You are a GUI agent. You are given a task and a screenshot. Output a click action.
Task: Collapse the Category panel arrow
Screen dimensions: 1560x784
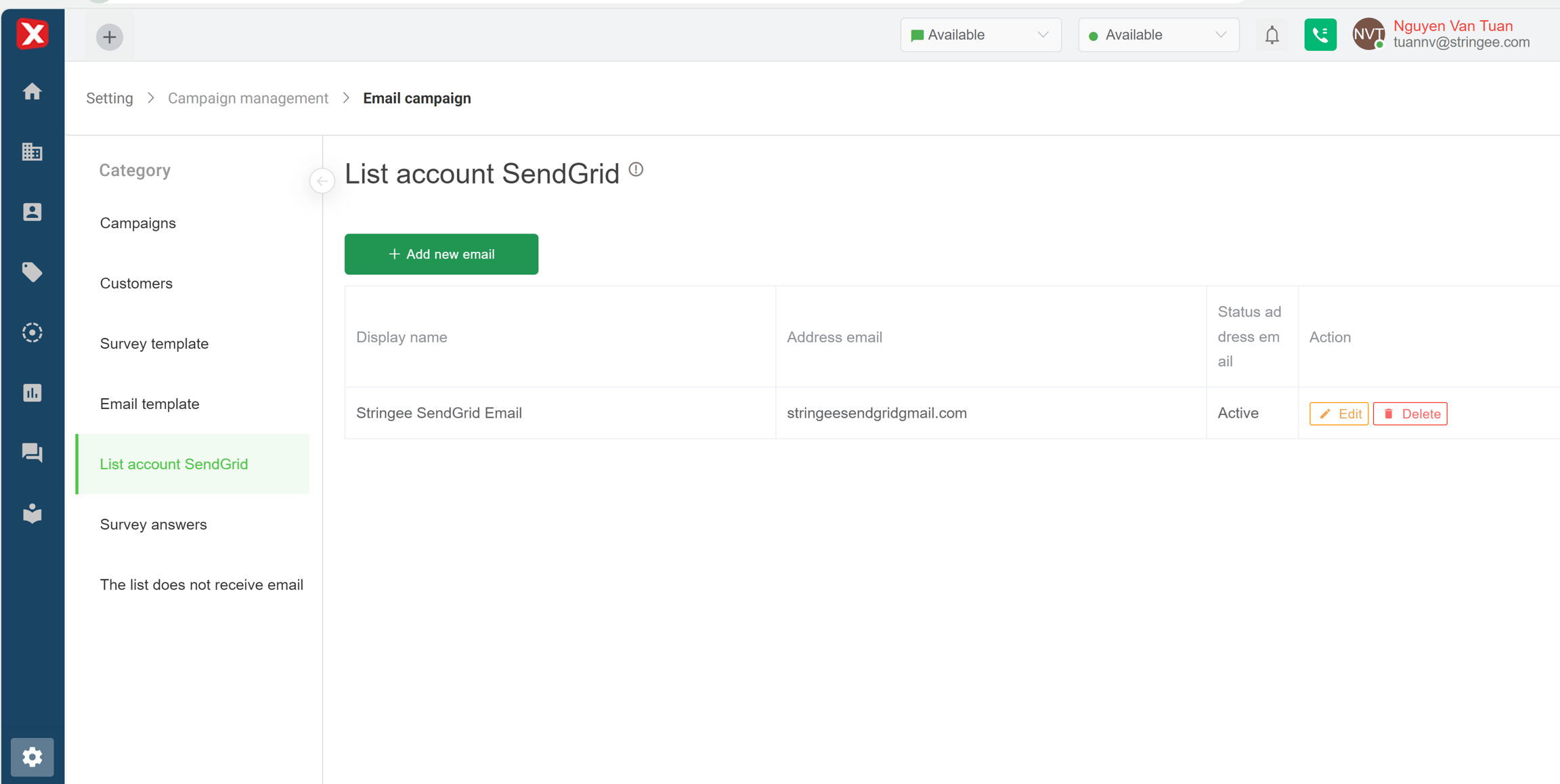[x=322, y=181]
